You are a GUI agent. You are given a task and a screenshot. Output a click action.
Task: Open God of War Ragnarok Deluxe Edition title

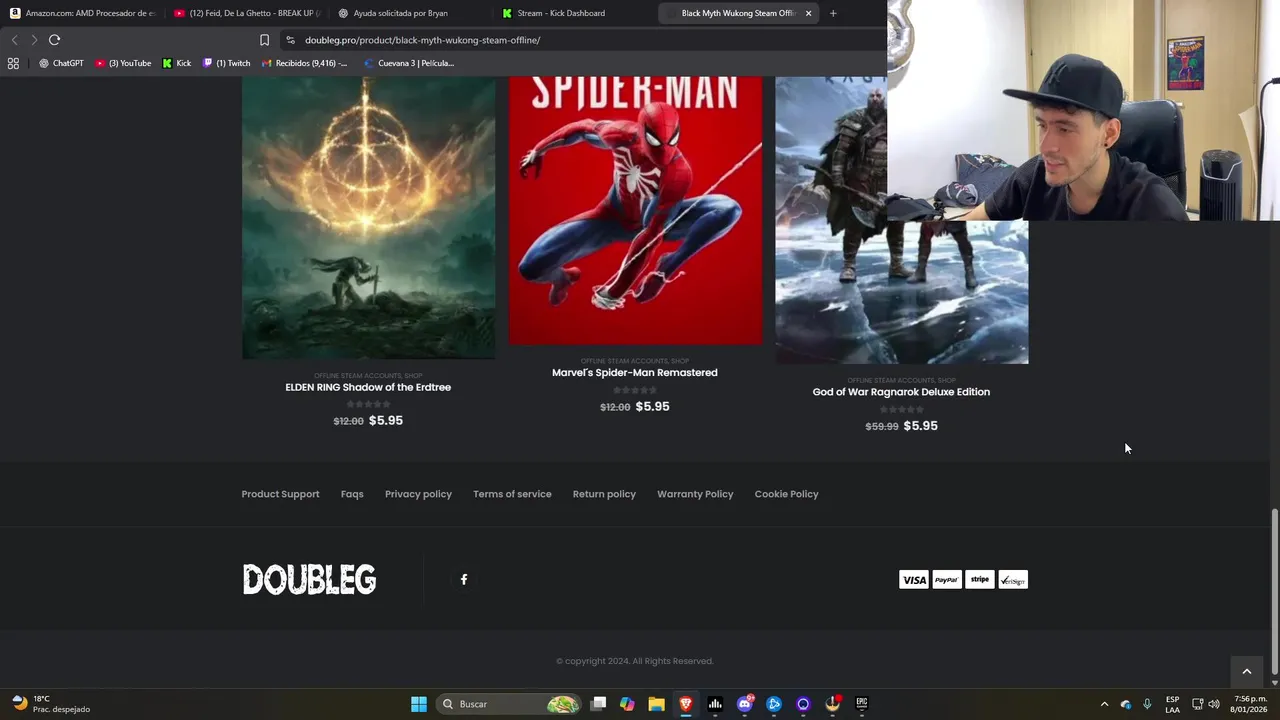click(901, 392)
